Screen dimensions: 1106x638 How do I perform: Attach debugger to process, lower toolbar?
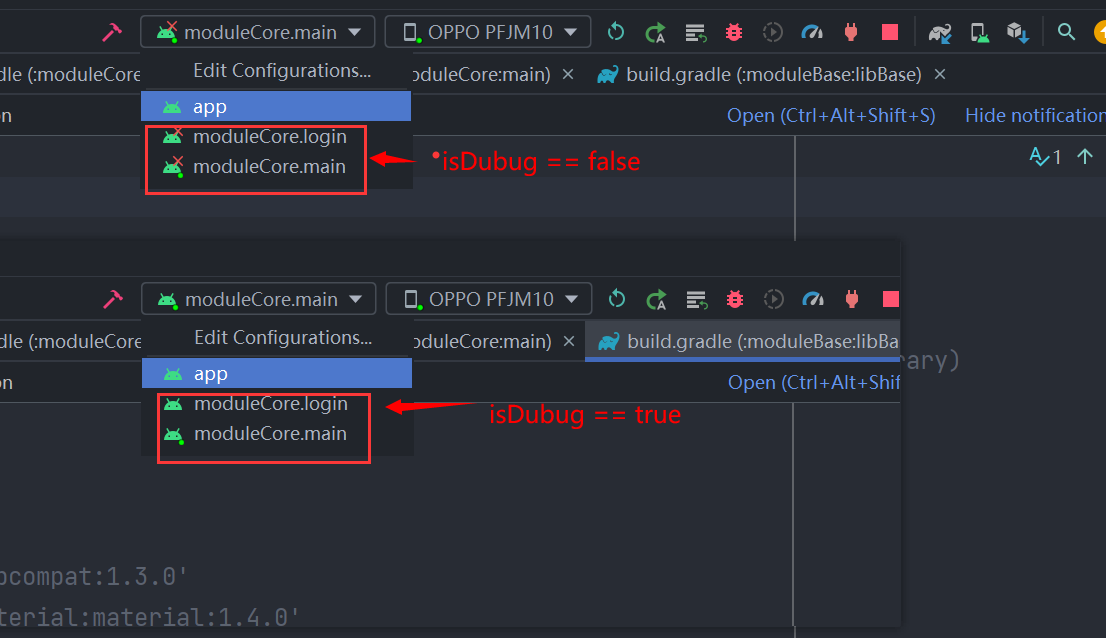tap(851, 300)
